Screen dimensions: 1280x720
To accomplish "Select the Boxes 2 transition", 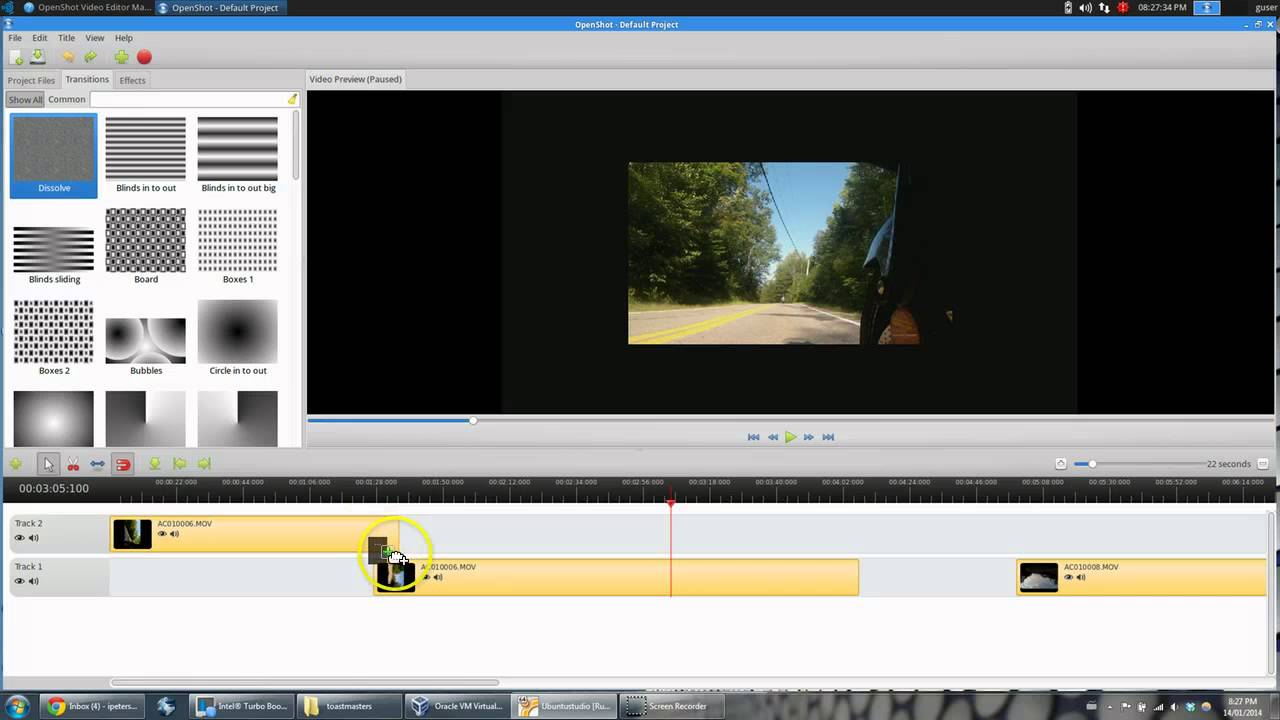I will coord(54,338).
